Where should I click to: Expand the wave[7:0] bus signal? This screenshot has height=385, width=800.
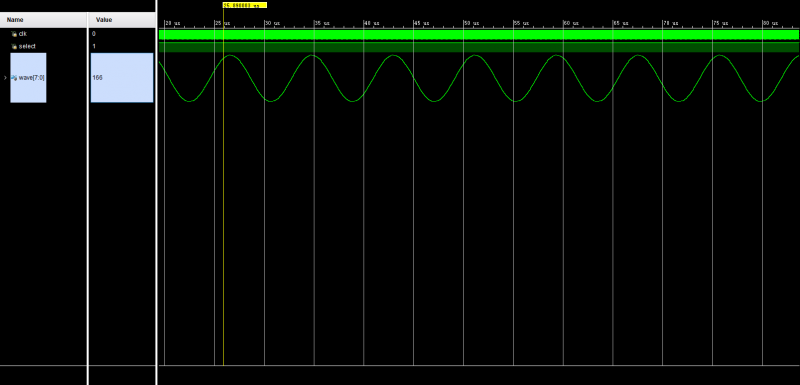(5, 78)
